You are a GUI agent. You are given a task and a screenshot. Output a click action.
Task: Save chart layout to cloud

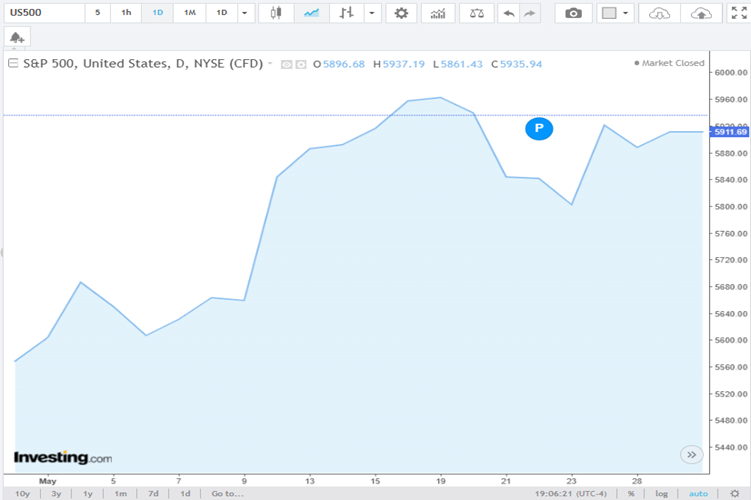(x=701, y=13)
